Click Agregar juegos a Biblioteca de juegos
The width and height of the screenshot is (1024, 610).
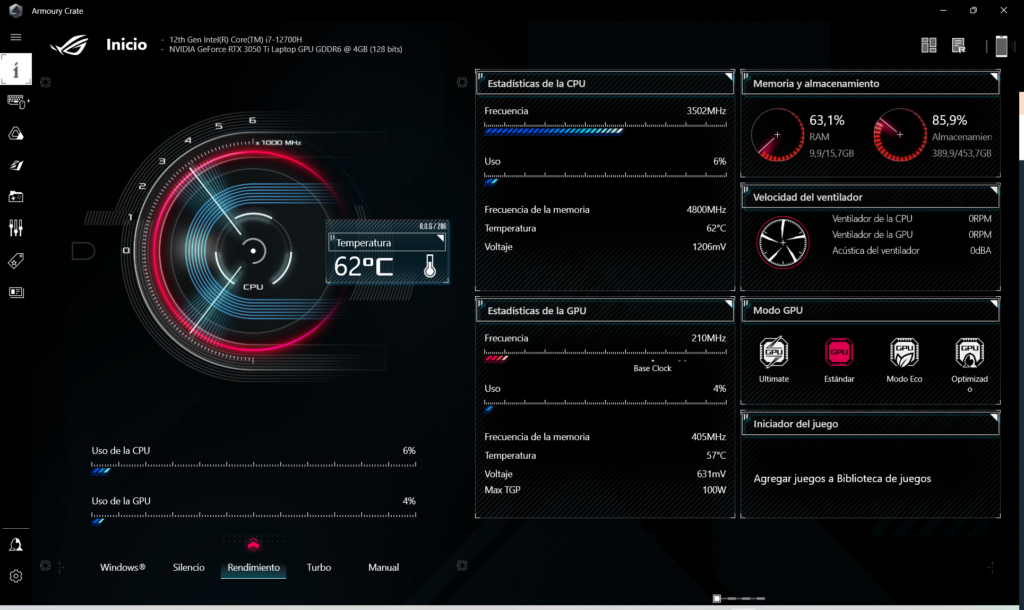(842, 479)
